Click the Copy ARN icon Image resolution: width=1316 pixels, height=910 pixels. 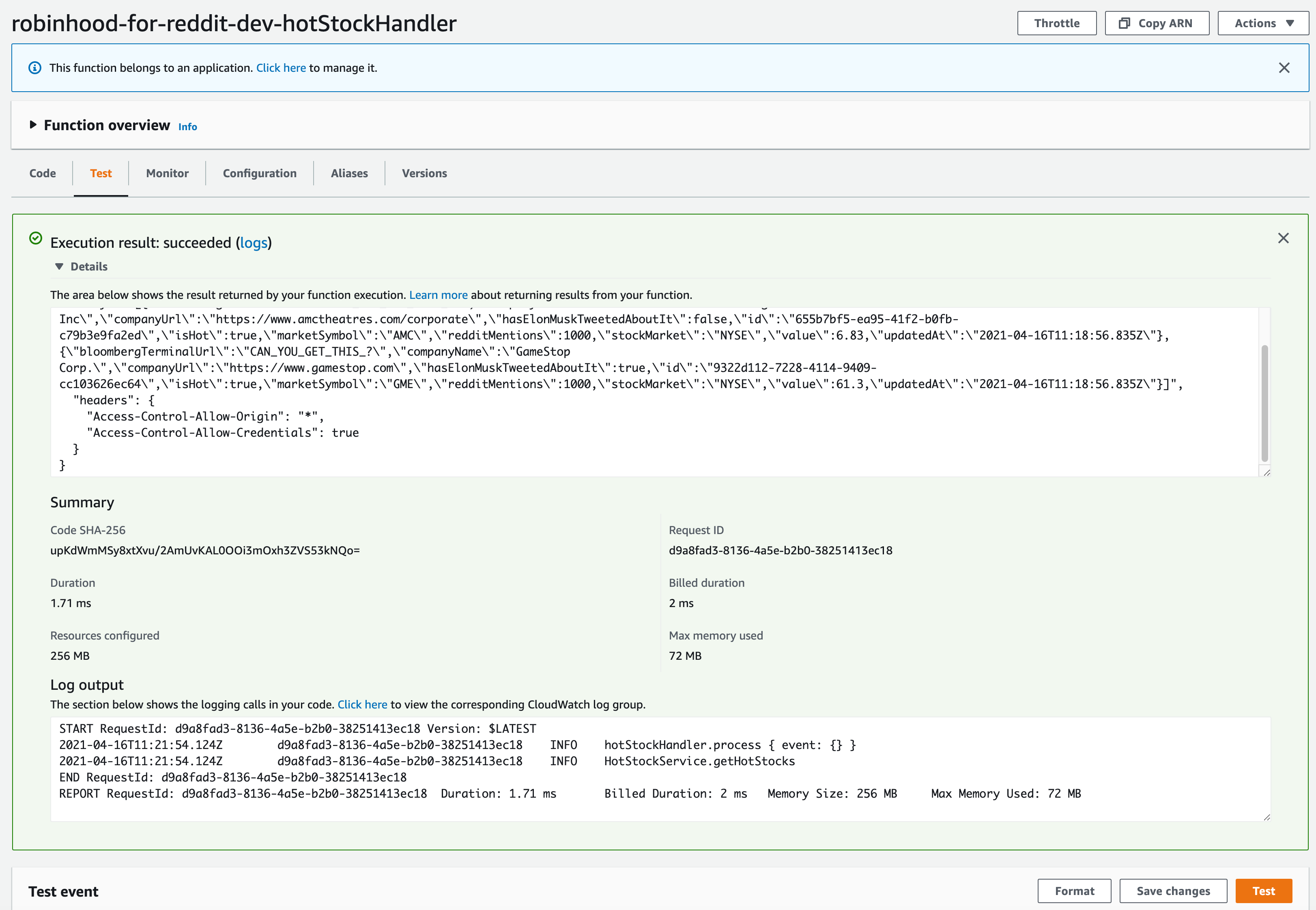pyautogui.click(x=1124, y=24)
